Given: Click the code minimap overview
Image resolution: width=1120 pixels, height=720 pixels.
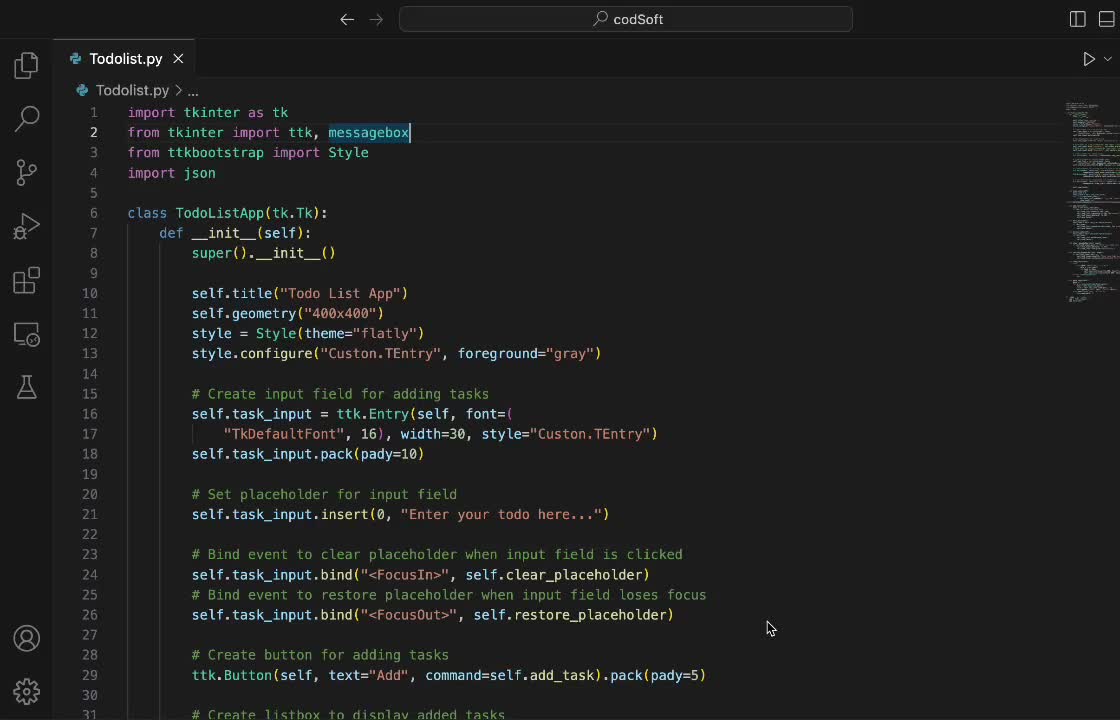Looking at the screenshot, I should pos(1090,200).
